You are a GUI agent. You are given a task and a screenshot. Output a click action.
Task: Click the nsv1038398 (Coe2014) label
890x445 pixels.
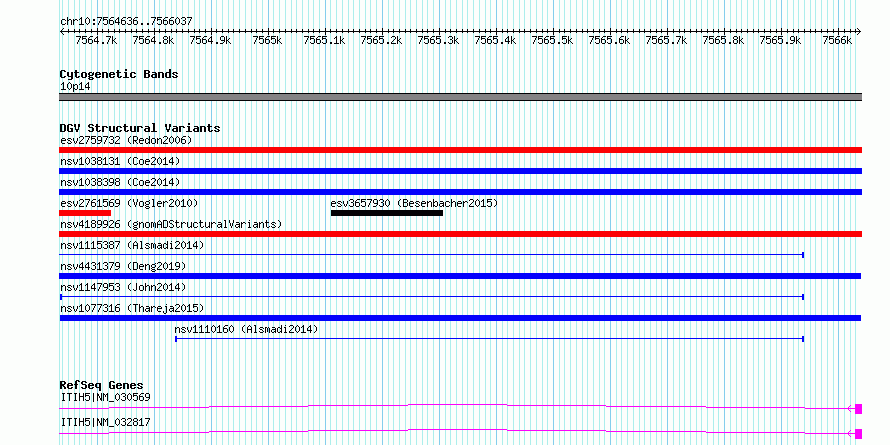coord(120,182)
